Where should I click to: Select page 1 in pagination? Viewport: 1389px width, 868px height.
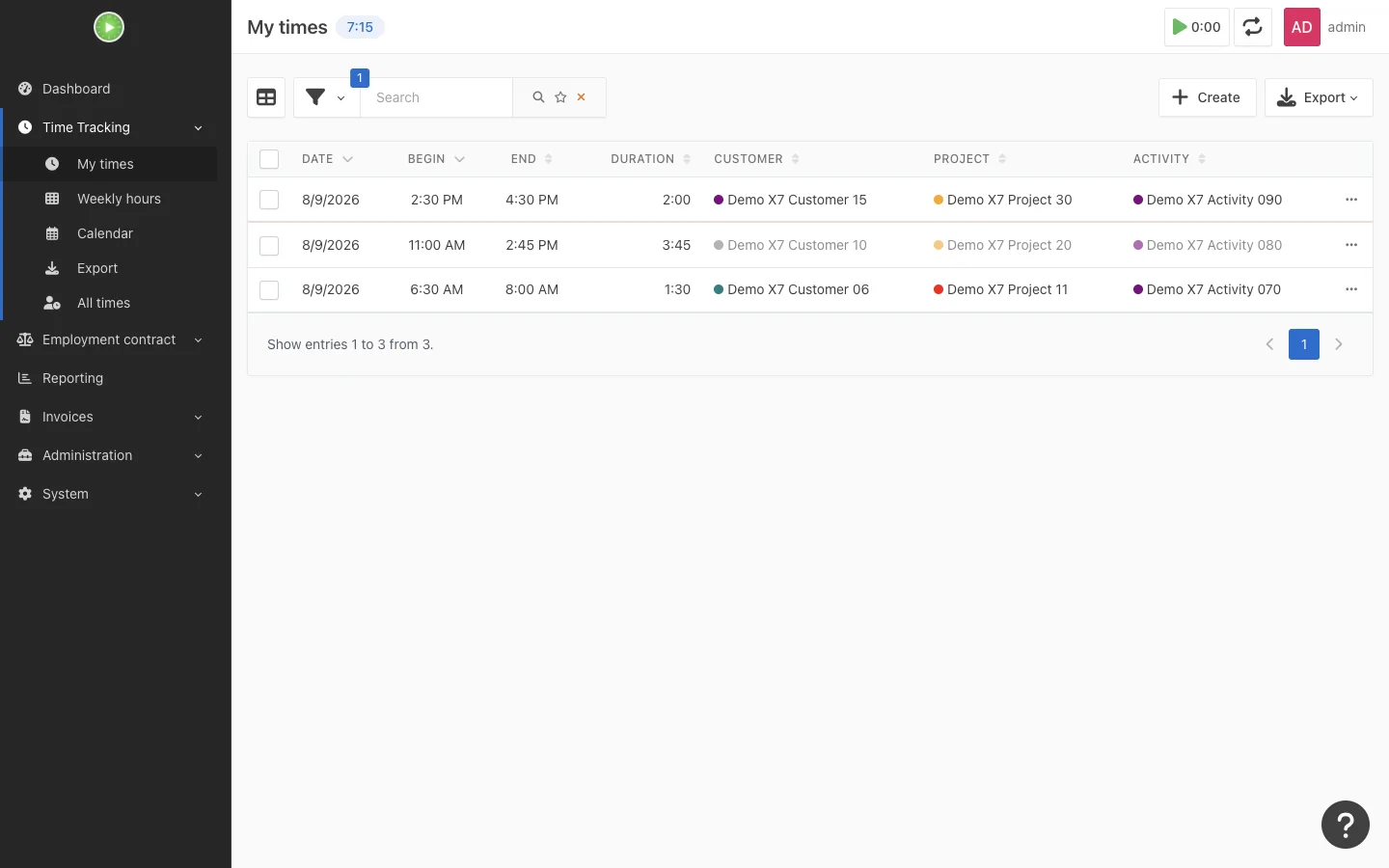point(1304,344)
